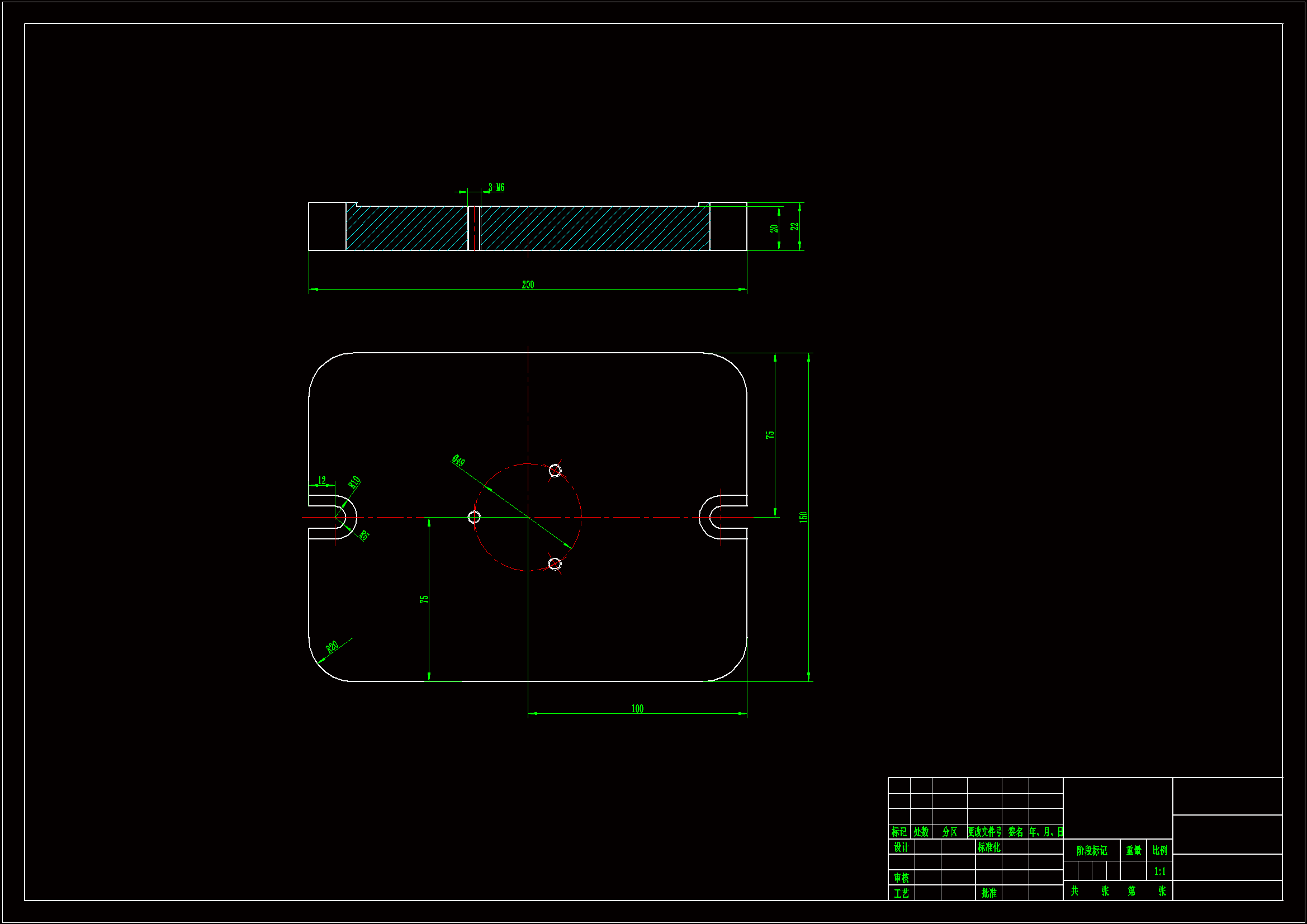Select the 阶段标记 title block cell

tap(1091, 851)
